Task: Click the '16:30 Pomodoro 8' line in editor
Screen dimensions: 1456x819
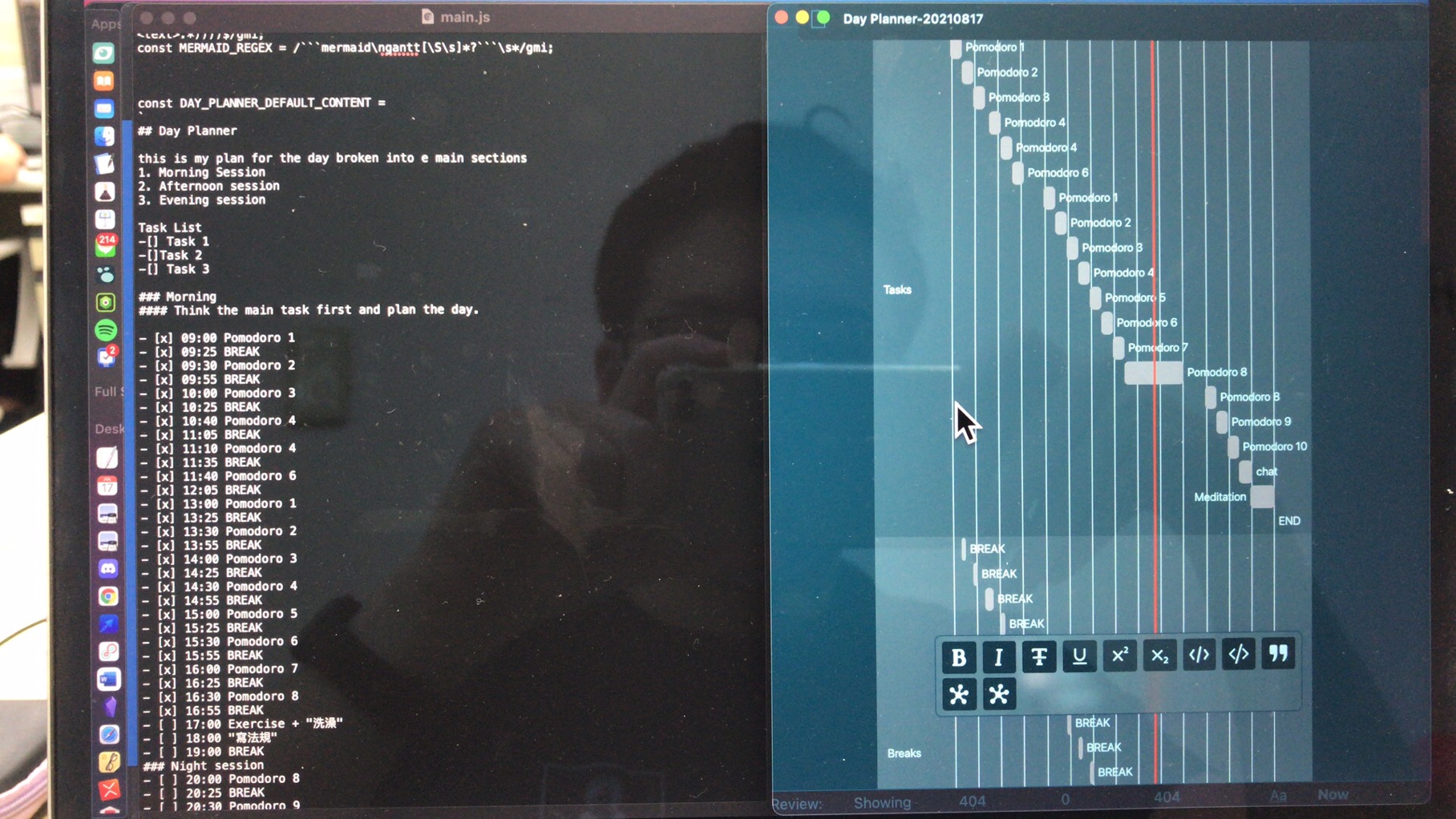Action: (x=220, y=696)
